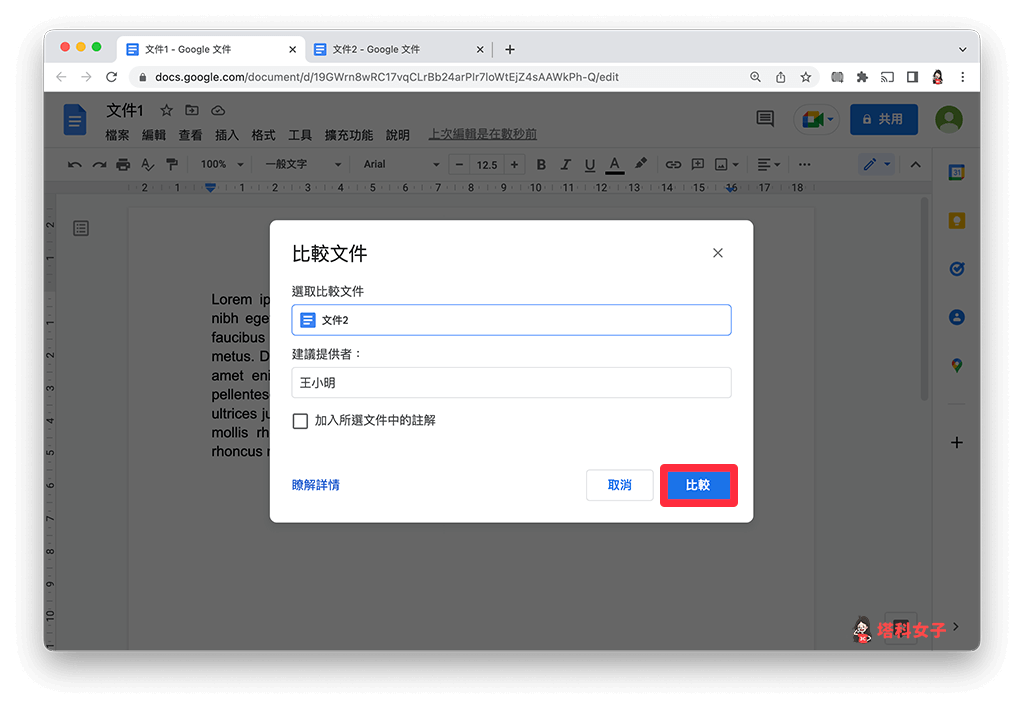Expand the Arial font dropdown

[400, 165]
